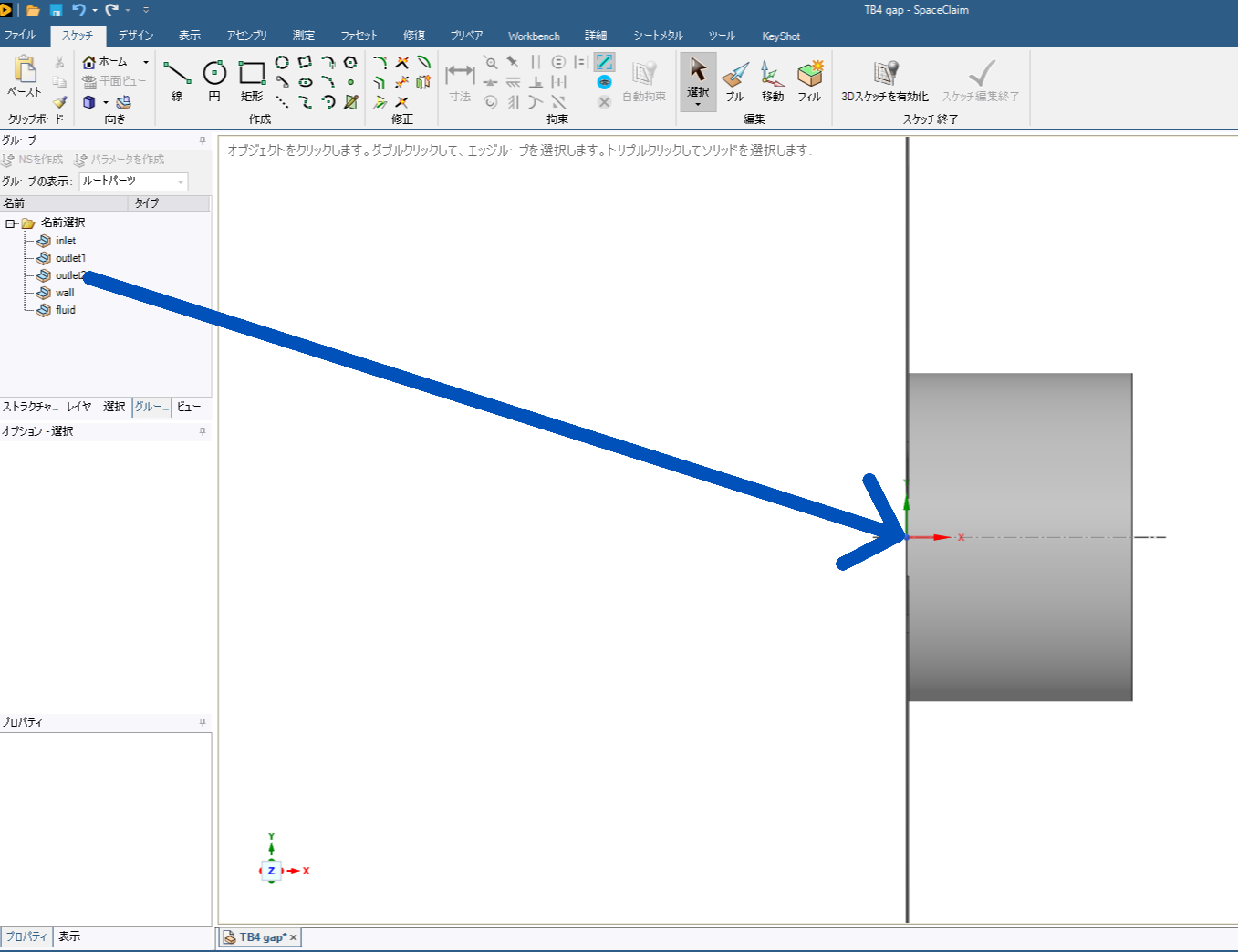Open the 測定 ribbon tab
This screenshot has width=1238, height=952.
click(304, 36)
